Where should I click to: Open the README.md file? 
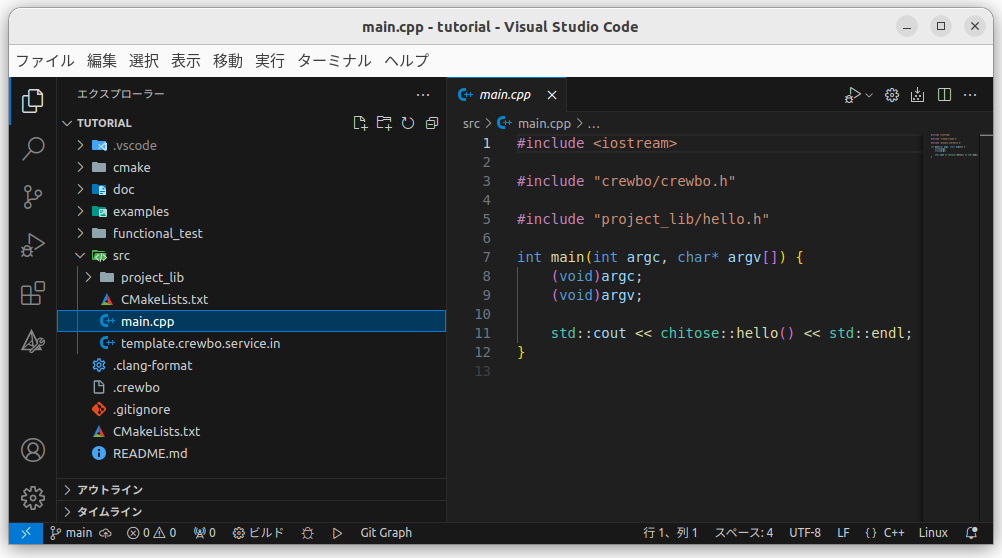[251, 454]
